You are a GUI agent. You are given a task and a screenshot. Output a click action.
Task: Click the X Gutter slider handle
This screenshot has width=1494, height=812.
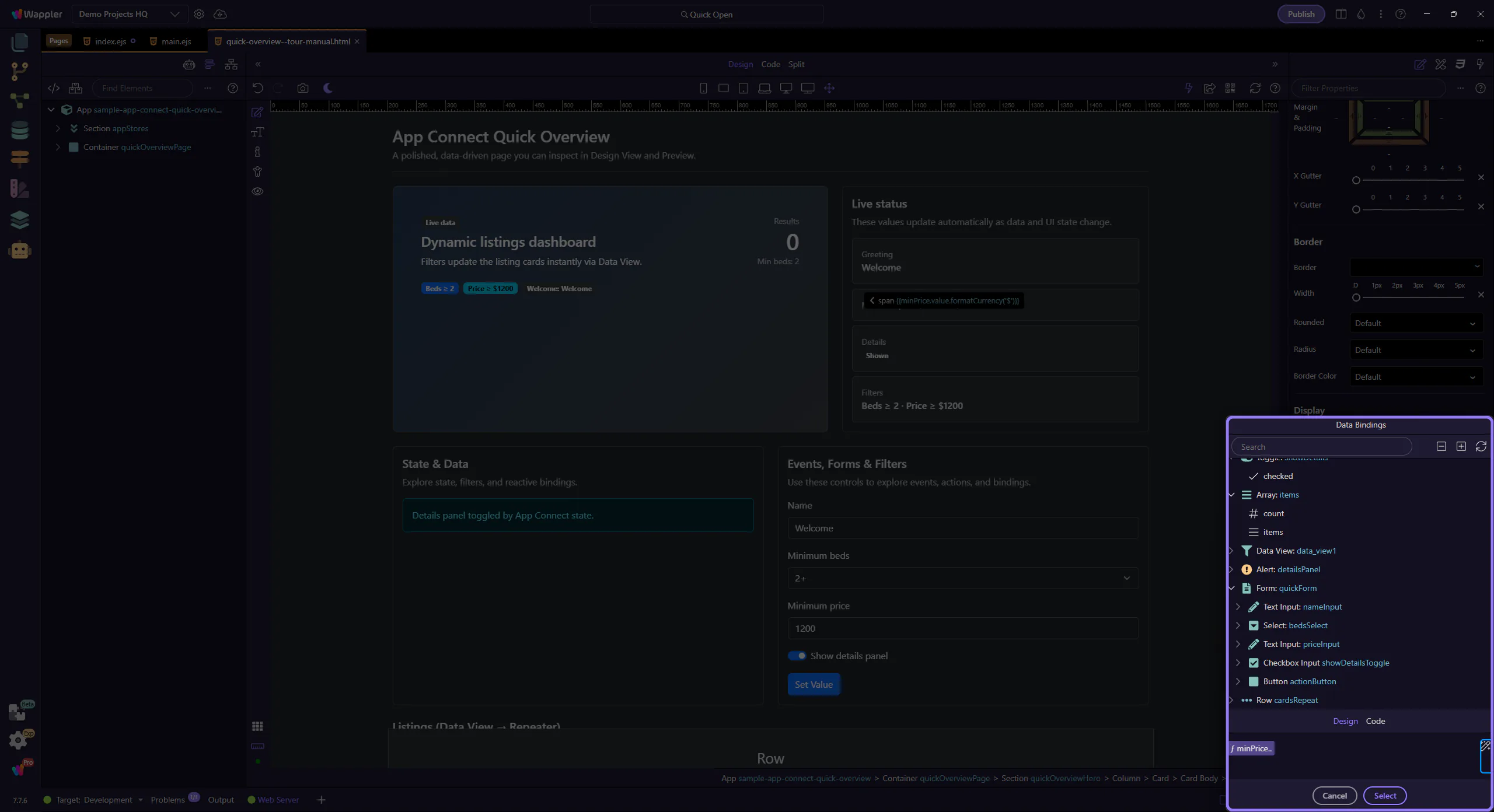tap(1356, 180)
